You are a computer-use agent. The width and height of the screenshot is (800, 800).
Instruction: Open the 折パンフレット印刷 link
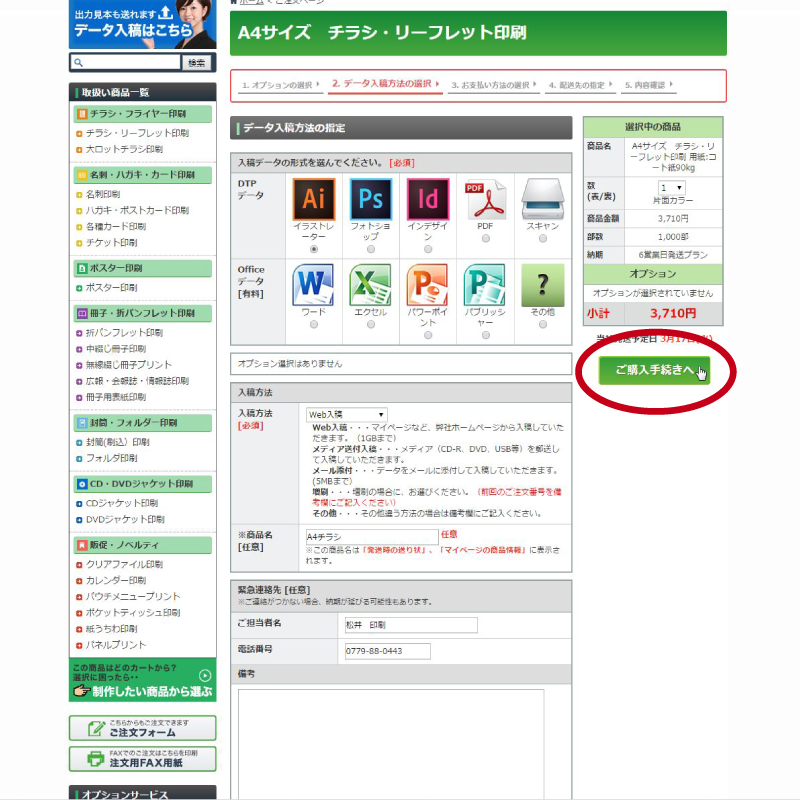124,333
